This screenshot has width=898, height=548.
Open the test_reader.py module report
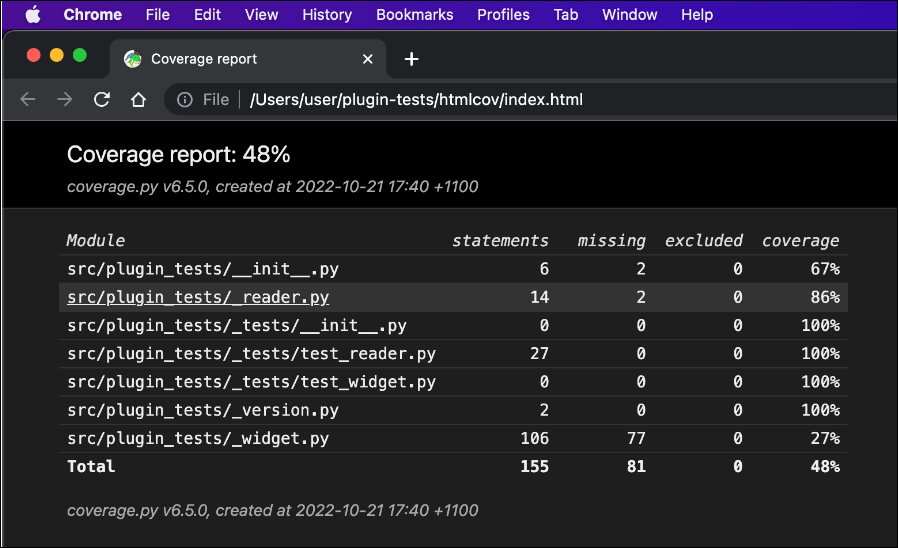251,353
